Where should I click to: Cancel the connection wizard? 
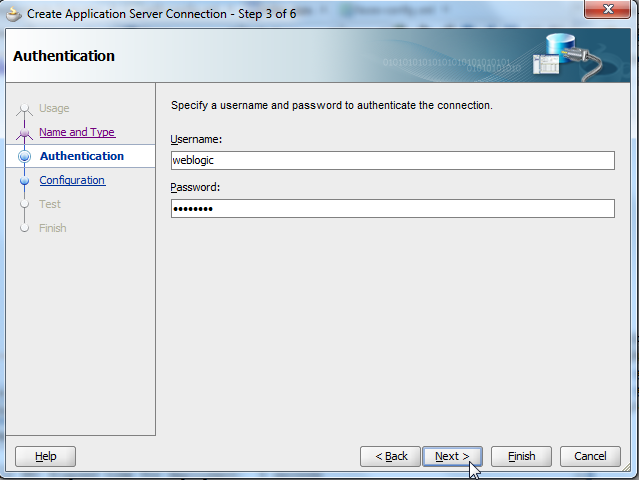coord(590,456)
